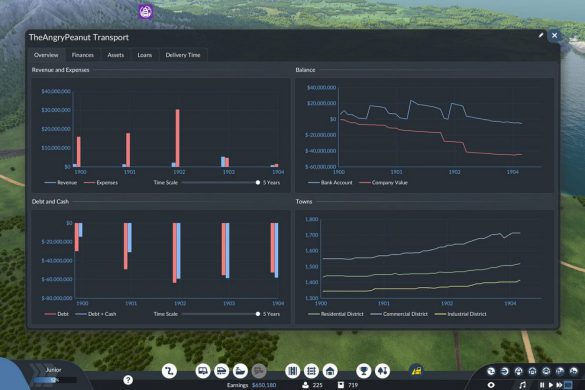Screen dimensions: 585x390
Task: Click the Earnings $610,180 value
Action: click(264, 385)
